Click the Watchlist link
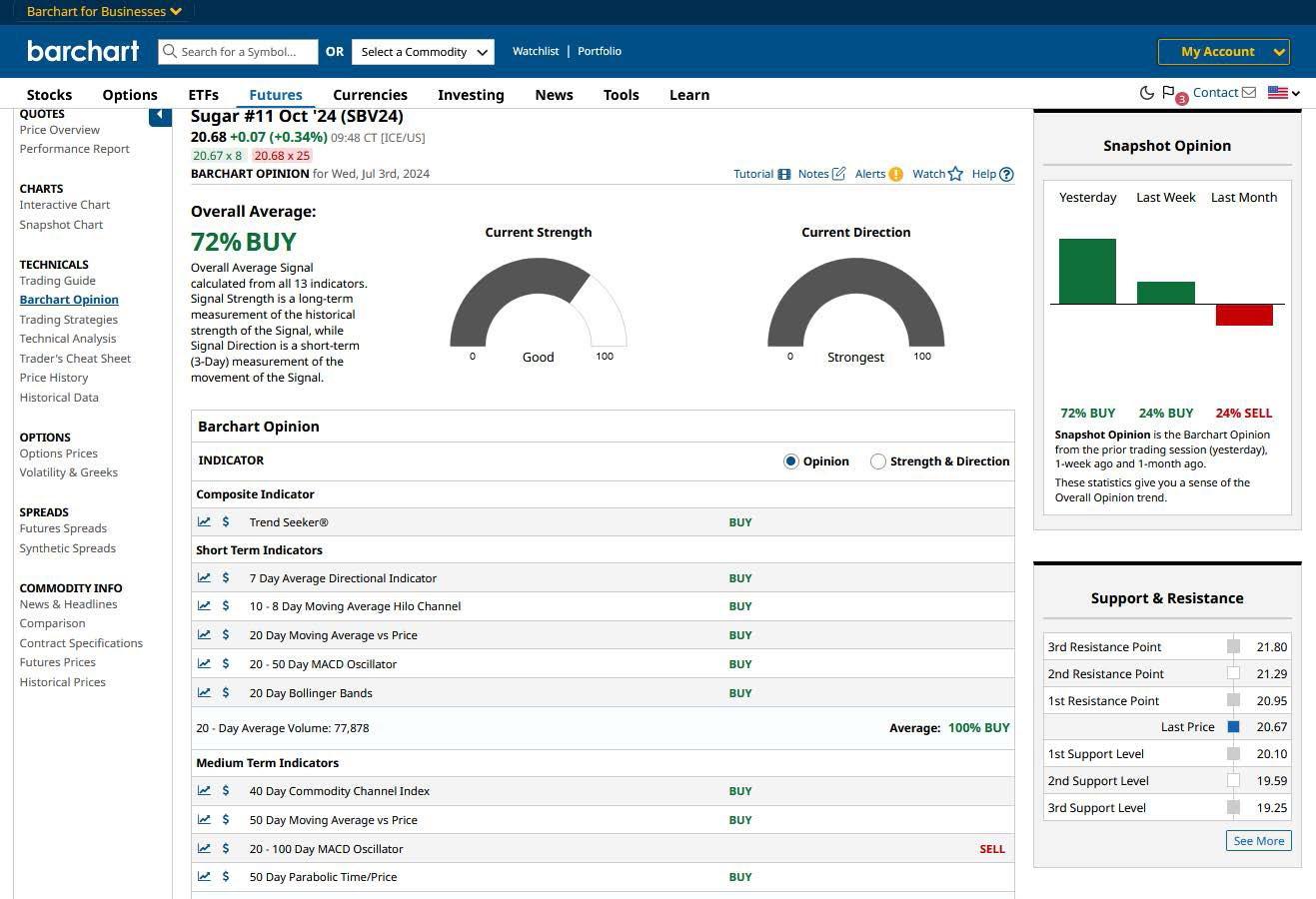The height and width of the screenshot is (899, 1316). coord(536,51)
